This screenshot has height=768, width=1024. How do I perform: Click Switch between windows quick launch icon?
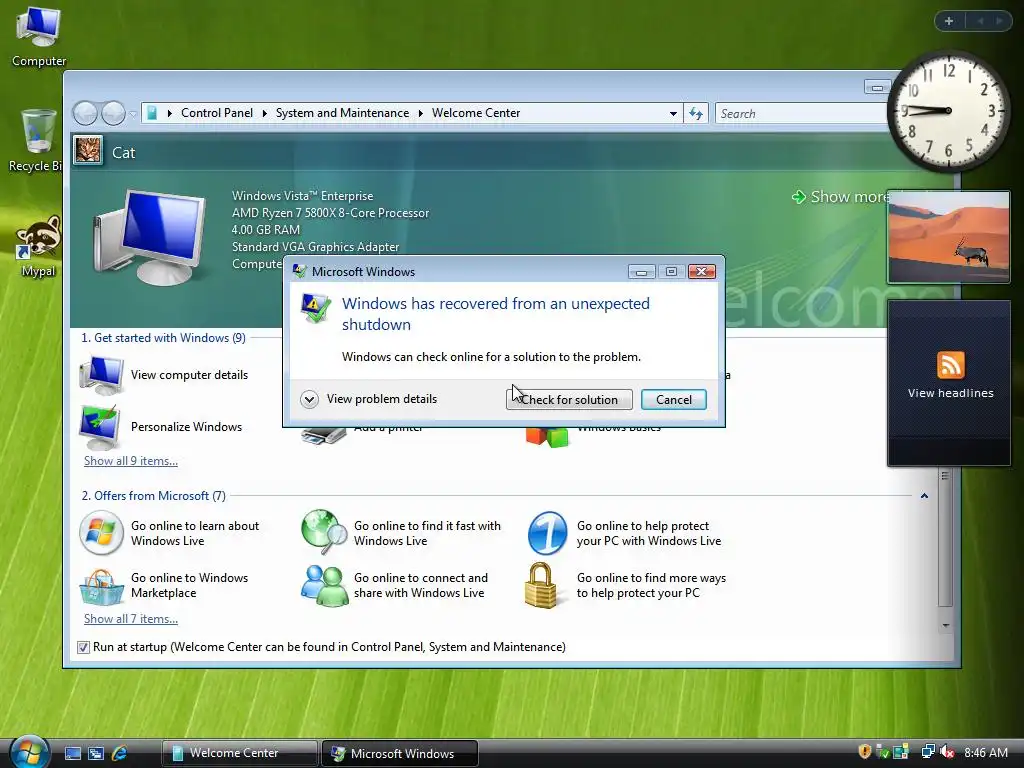tap(96, 753)
